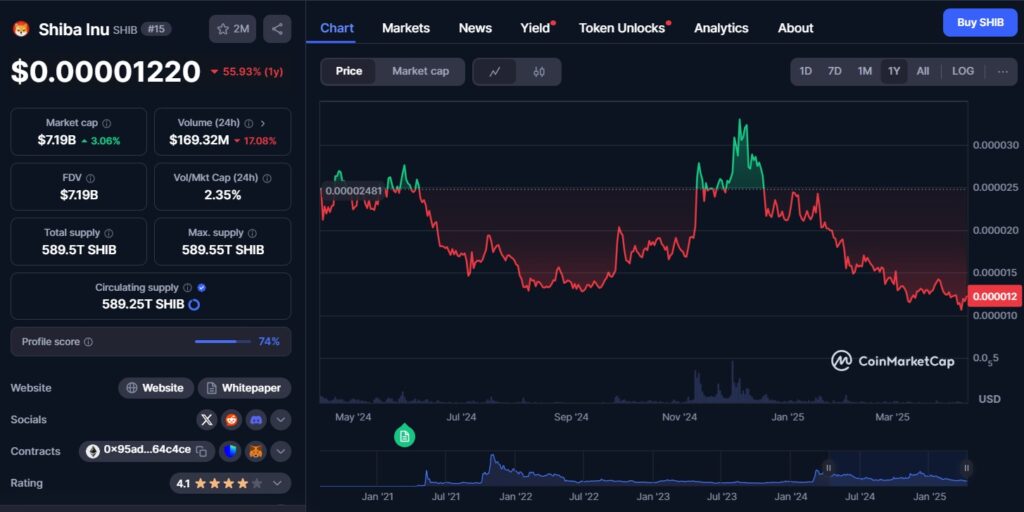This screenshot has width=1024, height=512.
Task: Open Circulating supply info icon
Action: (187, 287)
